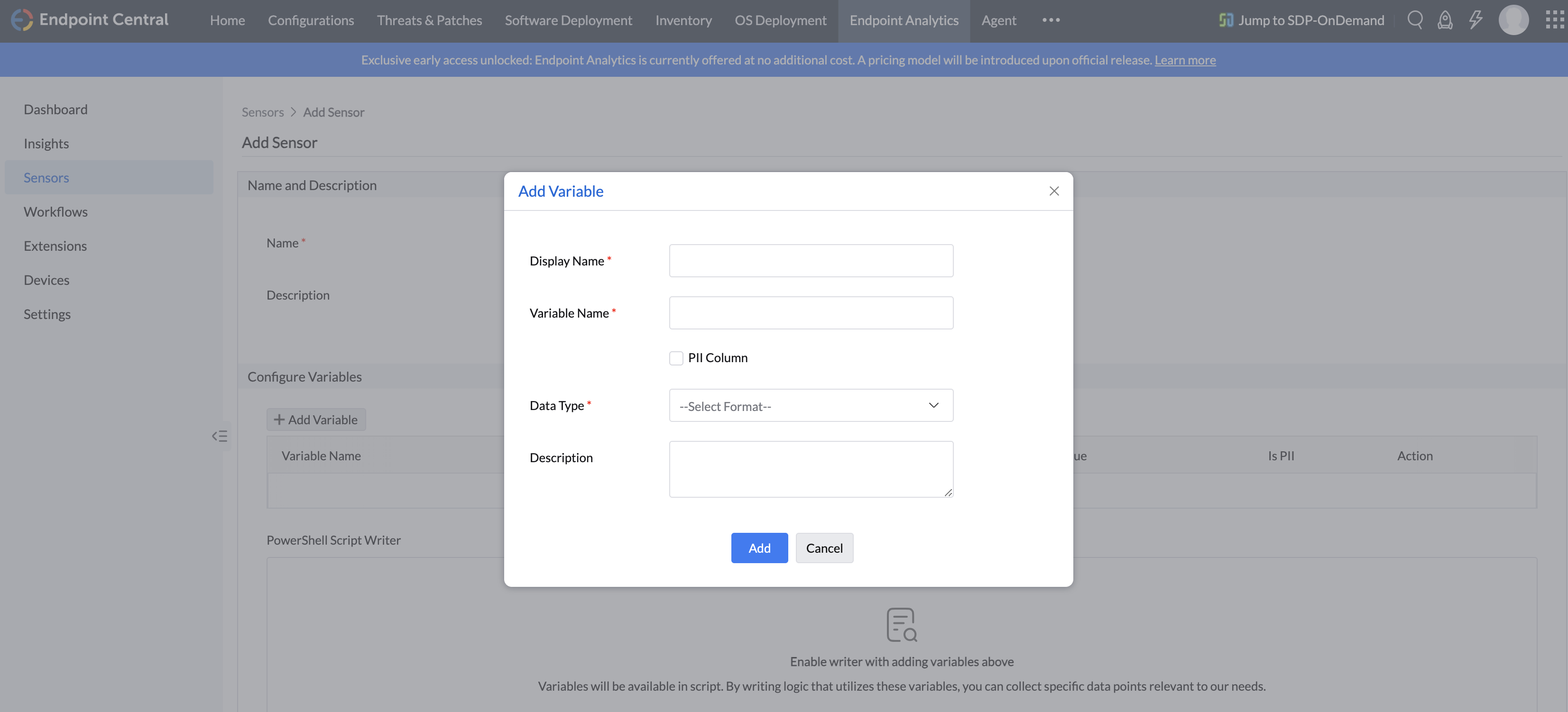Select Workflows in the sidebar

pos(55,212)
